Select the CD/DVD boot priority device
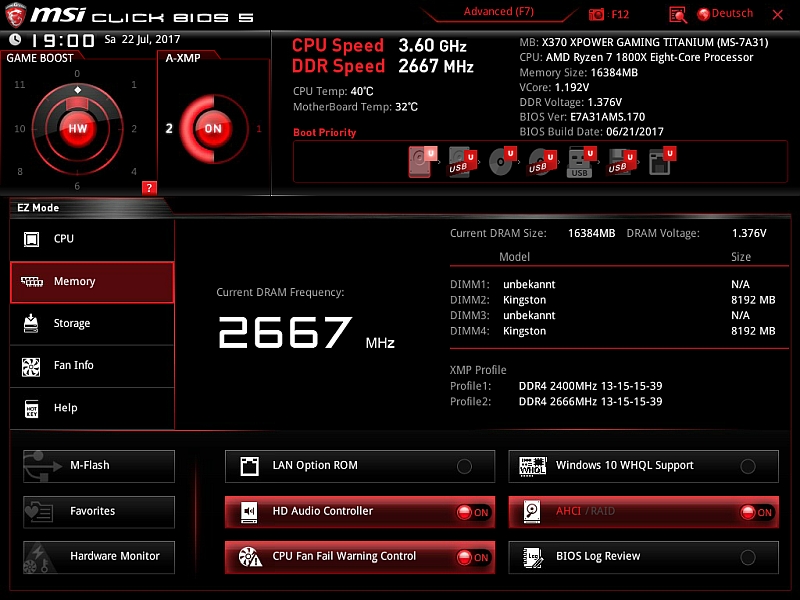The image size is (800, 600). 502,162
